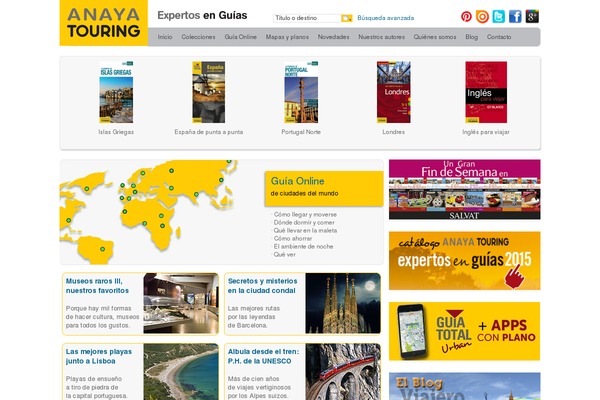Open 'Albula desde el tren' article
The image size is (600, 400).
263,356
